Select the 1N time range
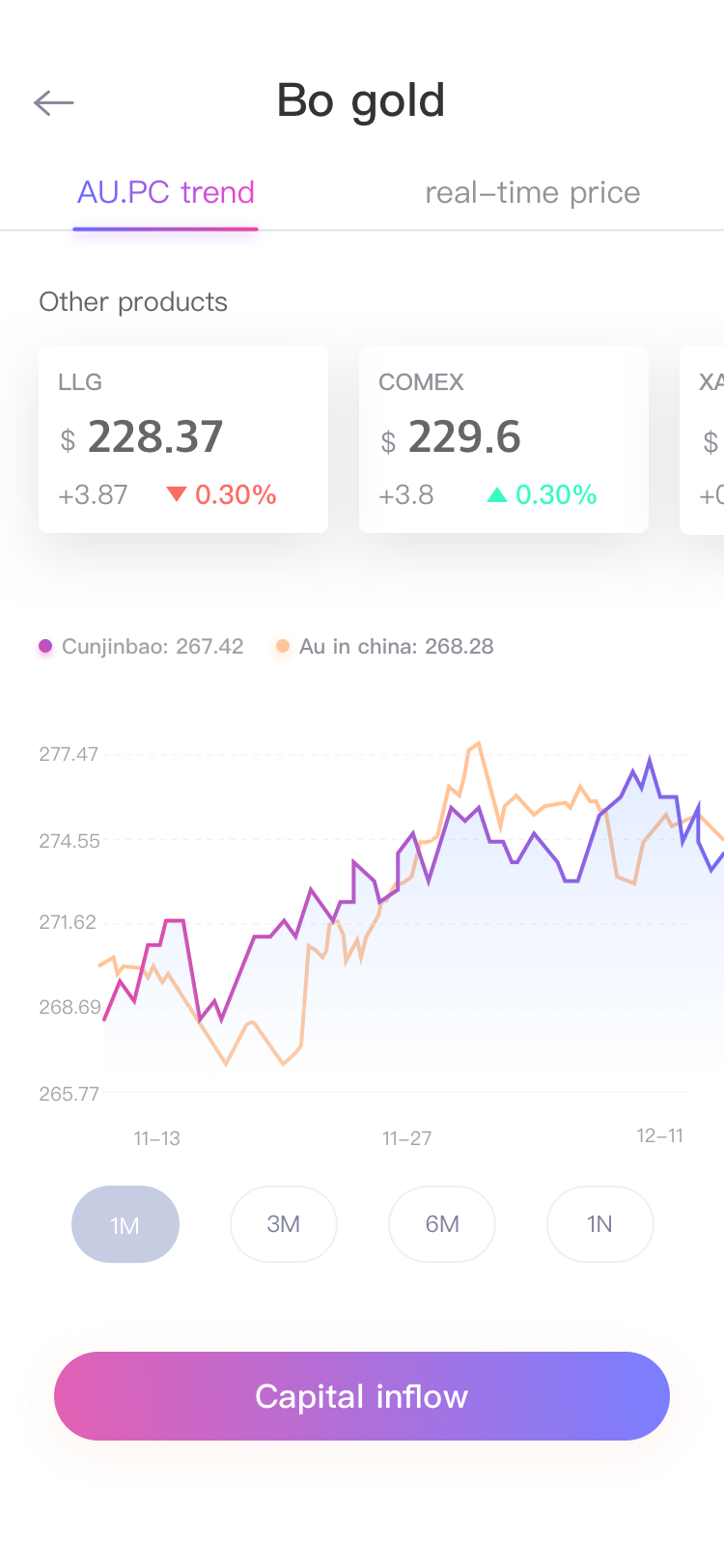This screenshot has height=1568, width=724. pos(600,1224)
